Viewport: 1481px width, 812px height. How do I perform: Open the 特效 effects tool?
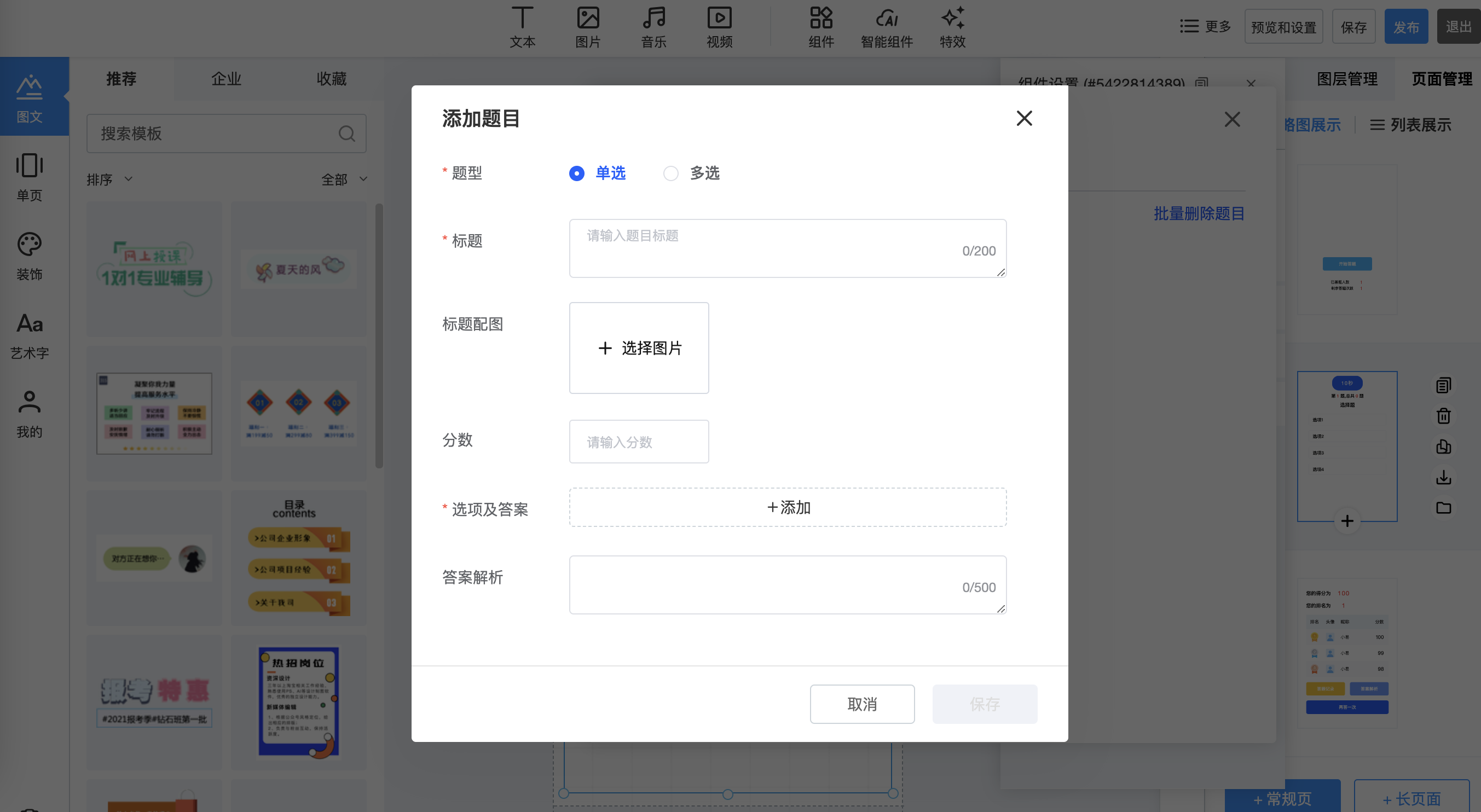click(953, 27)
